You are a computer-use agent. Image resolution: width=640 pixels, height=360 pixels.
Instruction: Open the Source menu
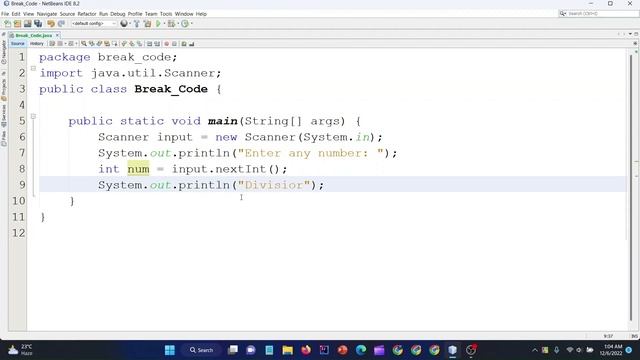(x=67, y=14)
